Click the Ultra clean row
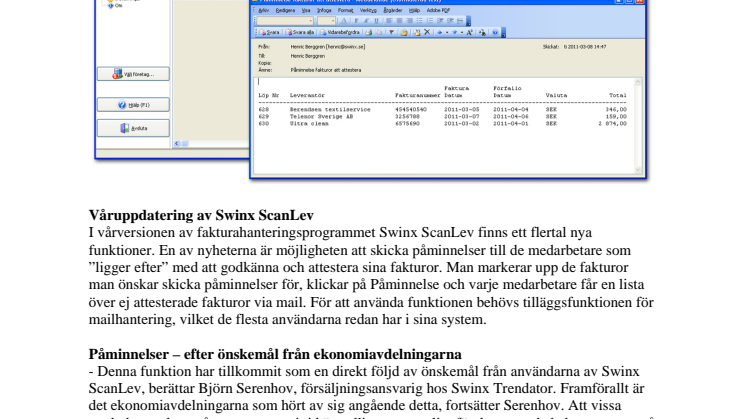The width and height of the screenshot is (746, 419). 442,124
